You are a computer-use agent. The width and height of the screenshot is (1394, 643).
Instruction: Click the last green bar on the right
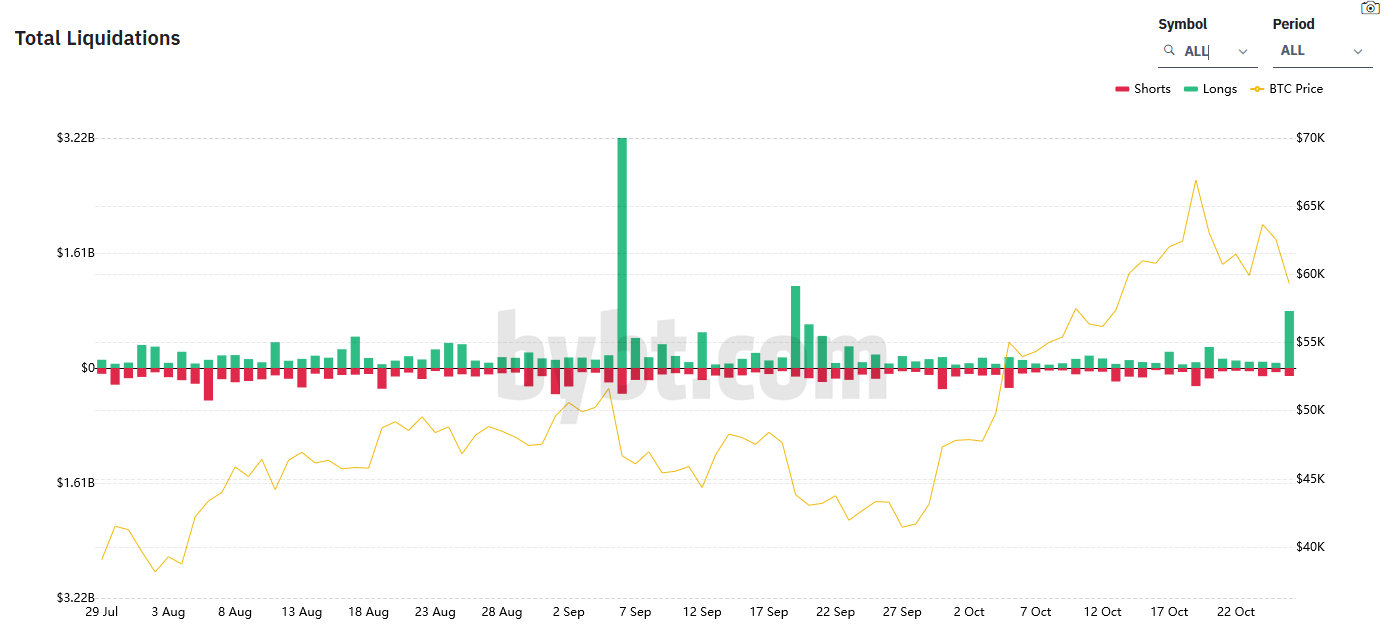coord(1289,339)
